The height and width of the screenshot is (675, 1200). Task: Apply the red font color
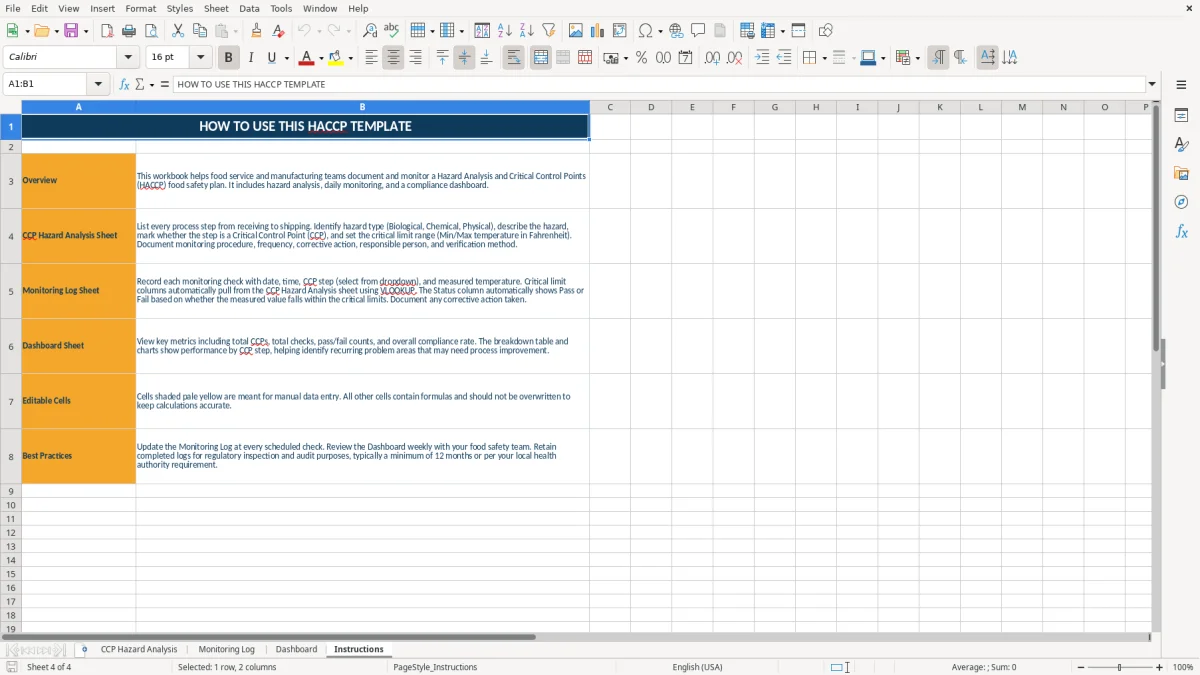(307, 58)
